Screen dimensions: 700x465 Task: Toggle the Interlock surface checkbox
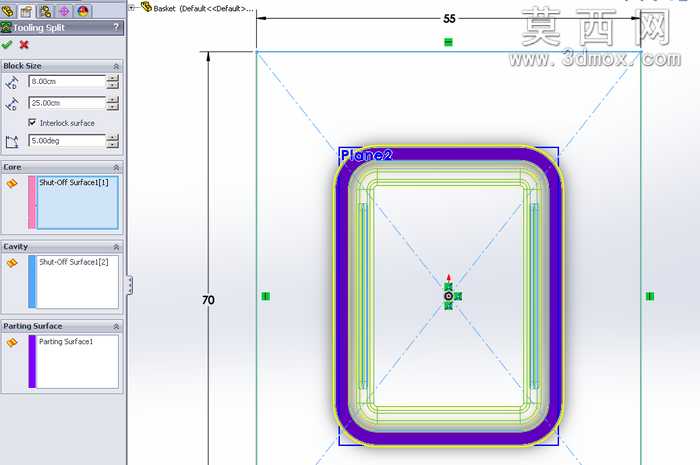tap(32, 122)
